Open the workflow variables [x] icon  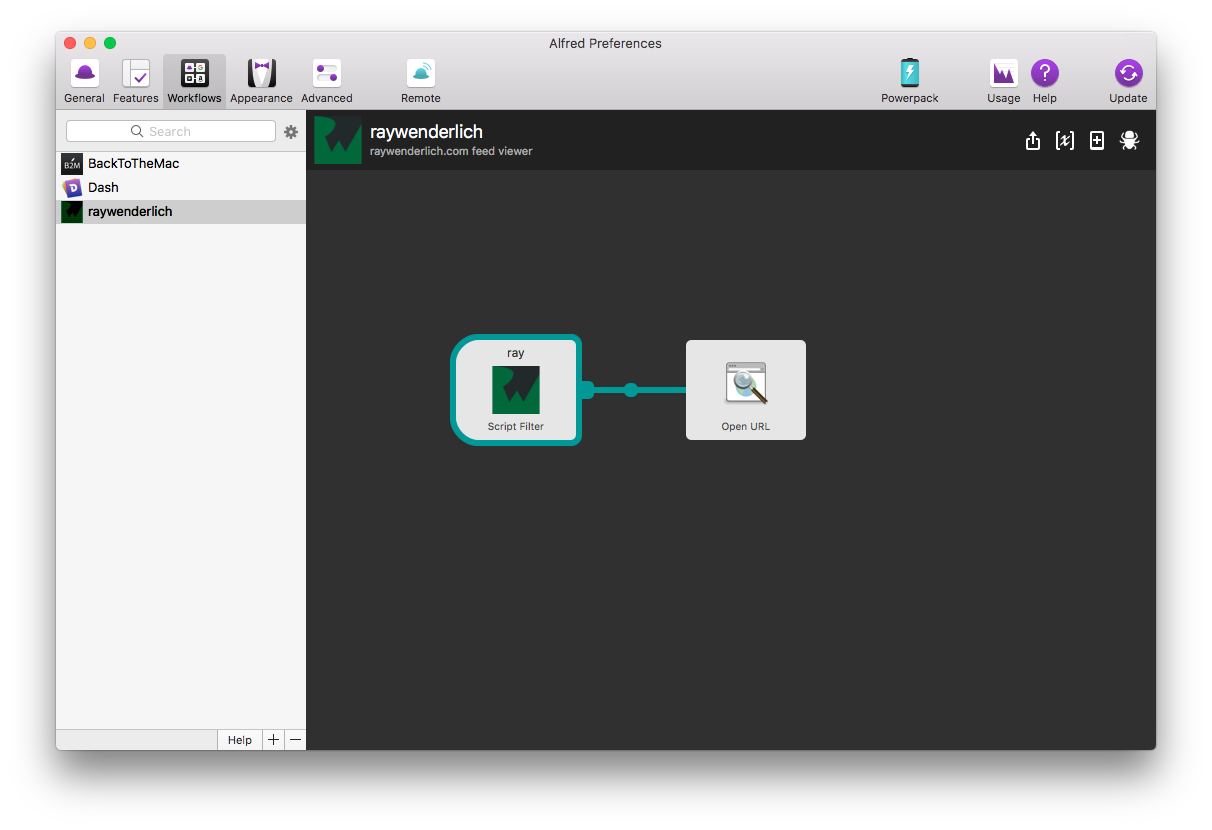click(x=1065, y=141)
